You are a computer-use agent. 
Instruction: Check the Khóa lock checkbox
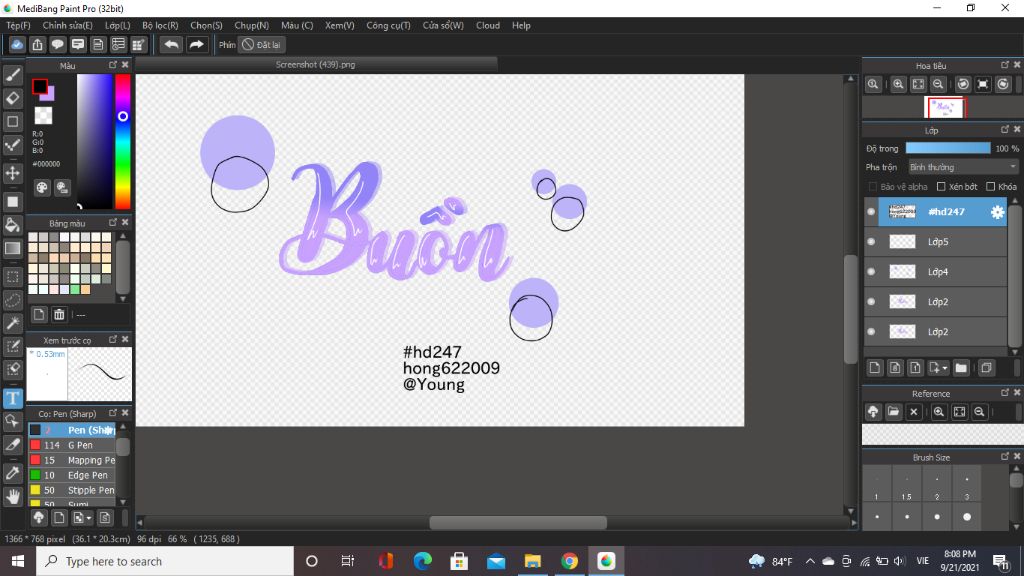click(991, 187)
